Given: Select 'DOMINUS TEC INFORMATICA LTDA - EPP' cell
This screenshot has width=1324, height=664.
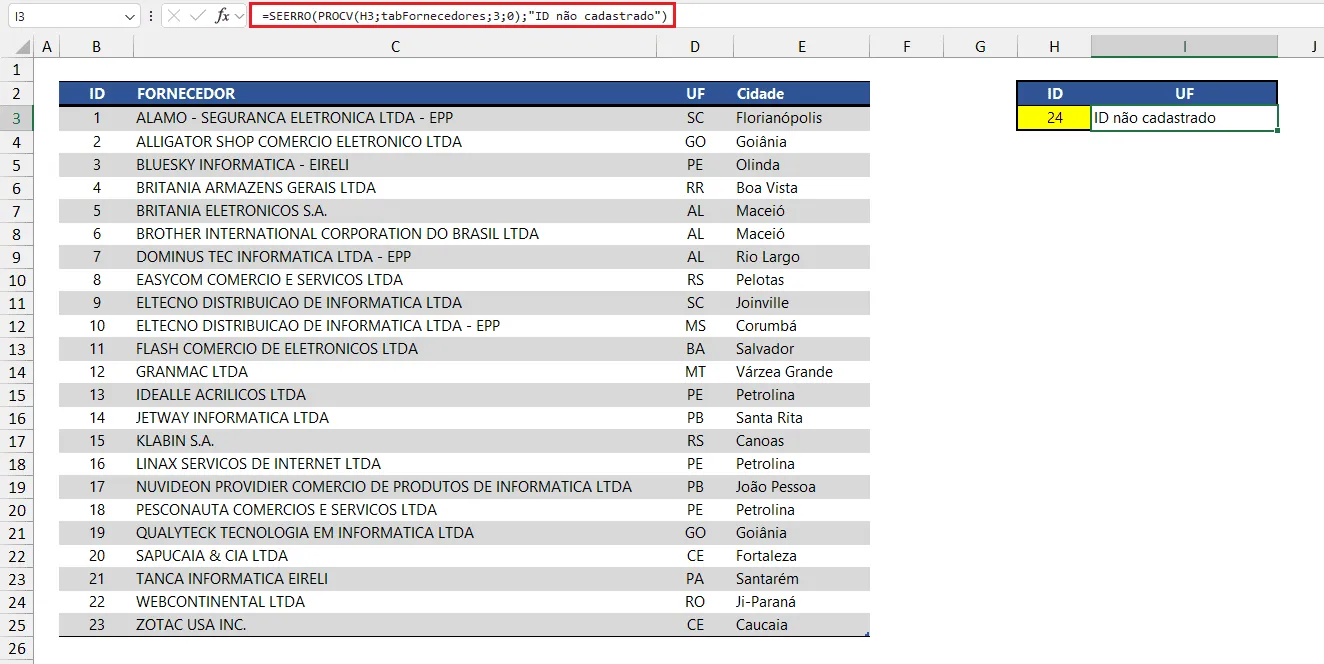Looking at the screenshot, I should click(x=396, y=256).
